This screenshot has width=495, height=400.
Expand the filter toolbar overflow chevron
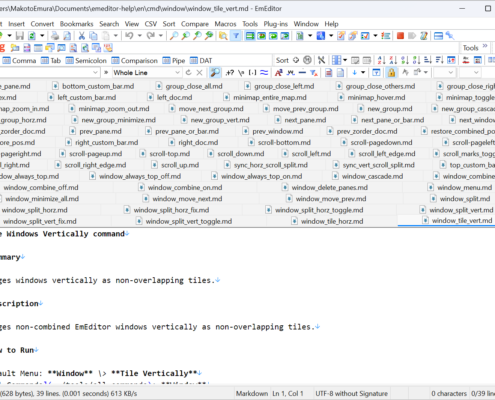click(x=106, y=72)
